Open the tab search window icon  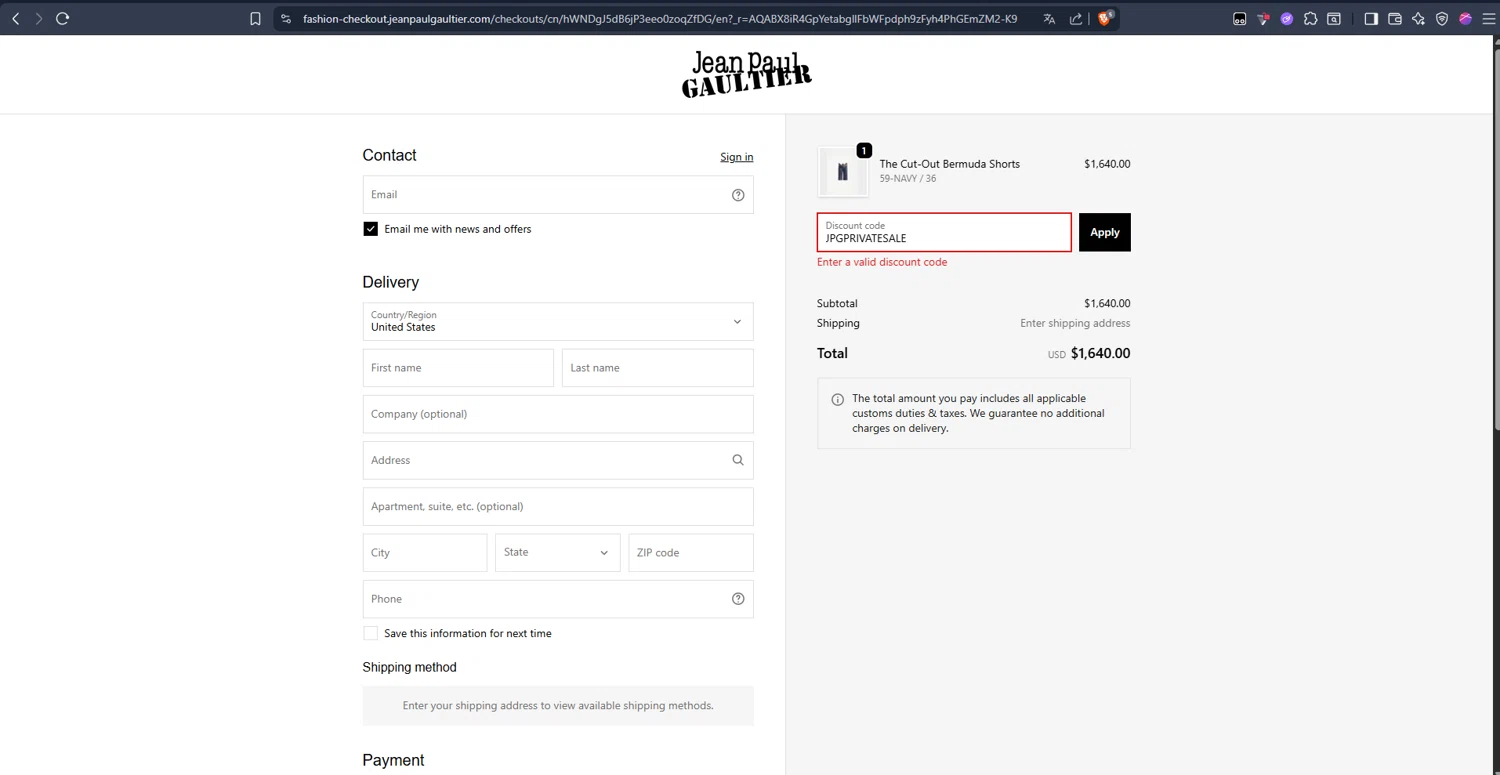tap(1334, 18)
